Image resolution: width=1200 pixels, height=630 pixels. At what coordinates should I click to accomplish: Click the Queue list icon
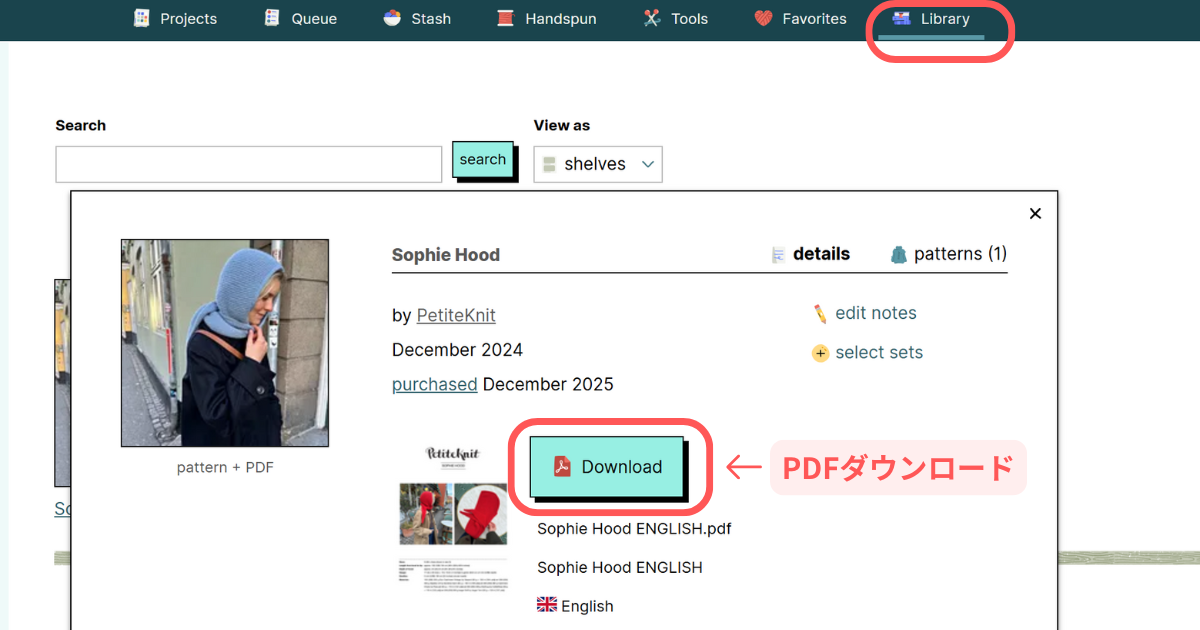272,18
